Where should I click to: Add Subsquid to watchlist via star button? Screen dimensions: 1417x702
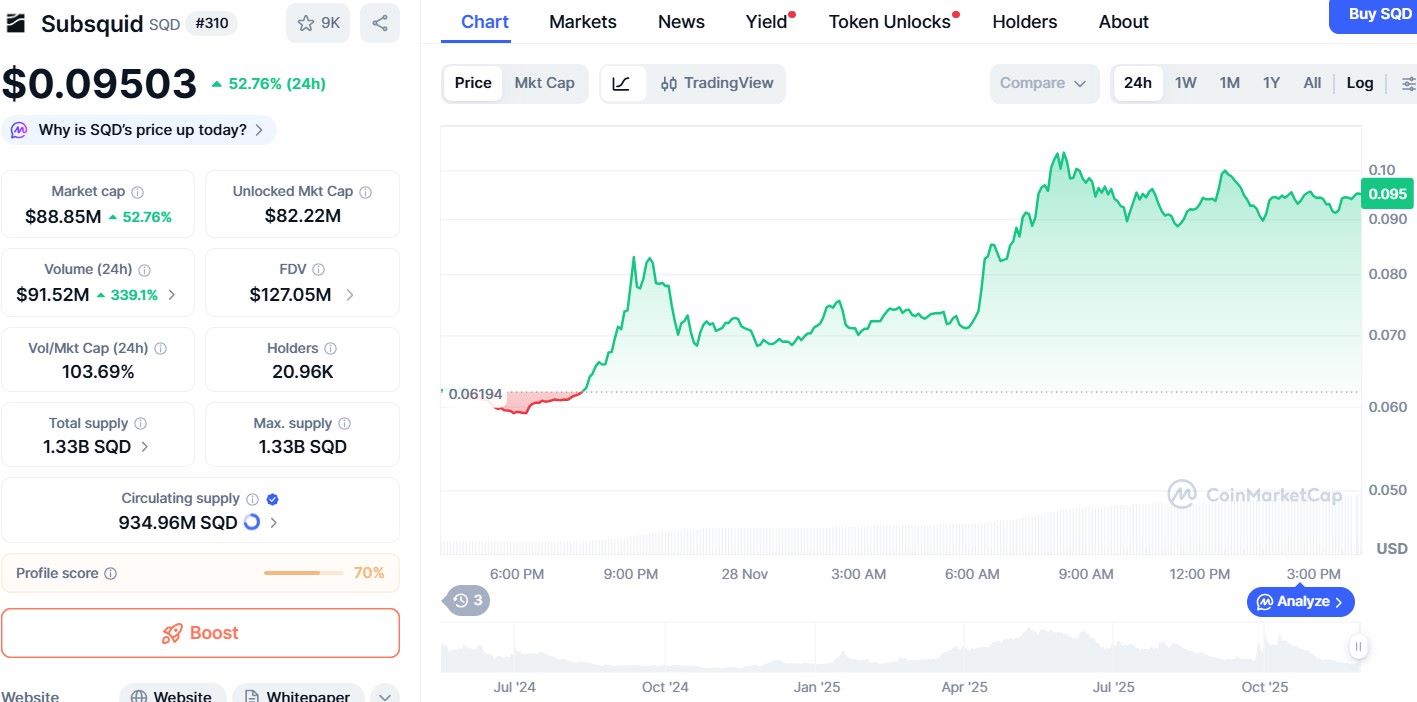tap(318, 23)
